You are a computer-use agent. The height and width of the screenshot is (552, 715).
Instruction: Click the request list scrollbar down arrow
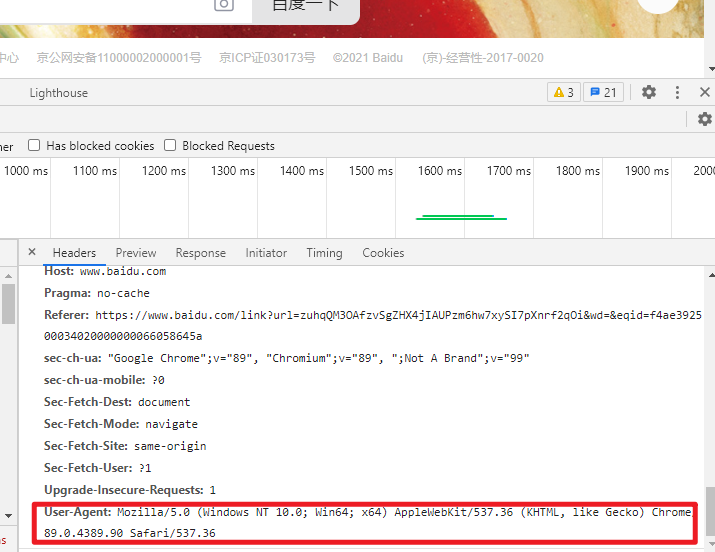(8, 516)
